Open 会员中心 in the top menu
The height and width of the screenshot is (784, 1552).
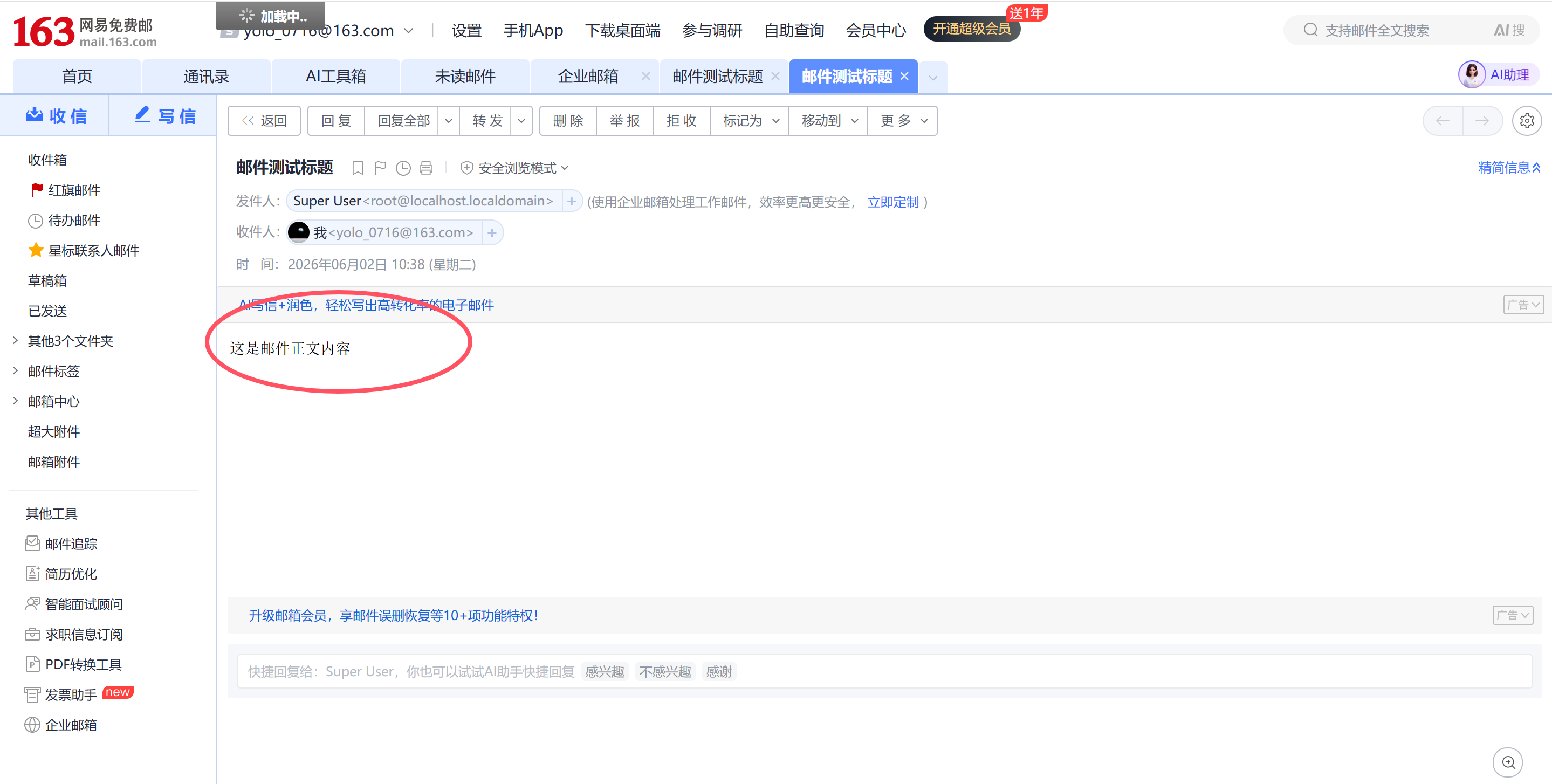click(875, 31)
